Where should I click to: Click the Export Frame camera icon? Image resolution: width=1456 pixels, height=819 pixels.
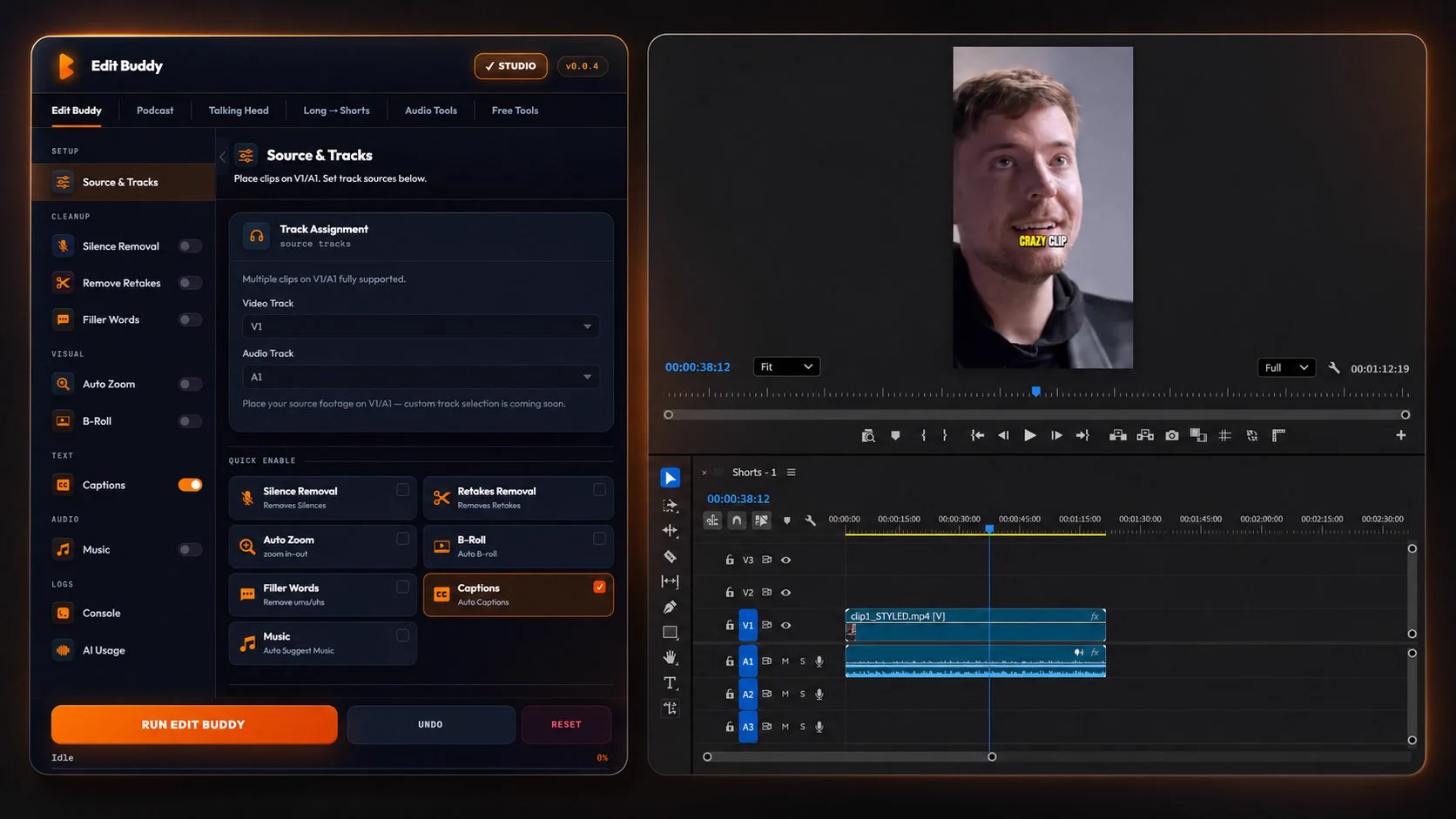coord(1172,435)
